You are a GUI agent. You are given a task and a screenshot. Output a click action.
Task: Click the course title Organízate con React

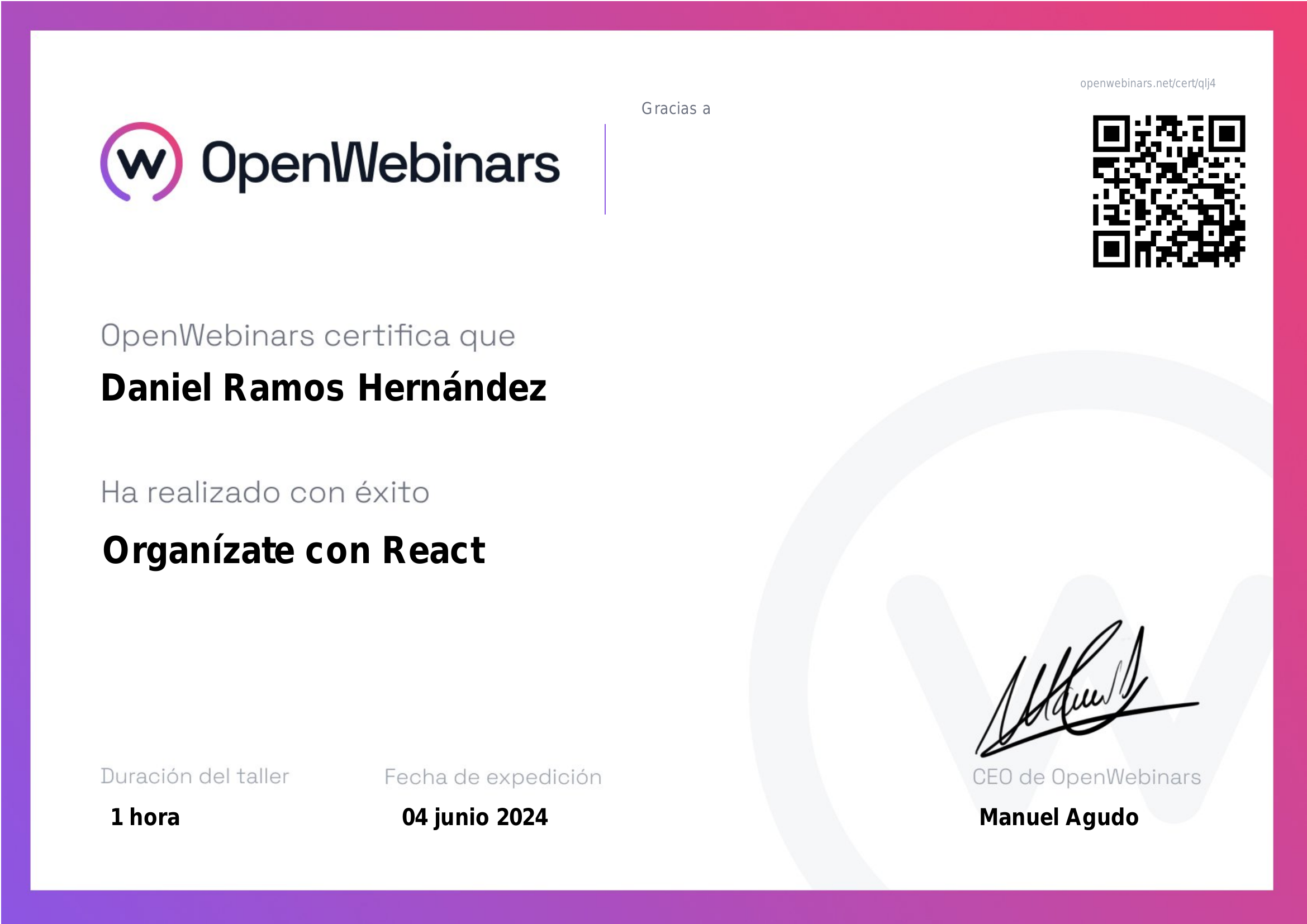tap(294, 552)
